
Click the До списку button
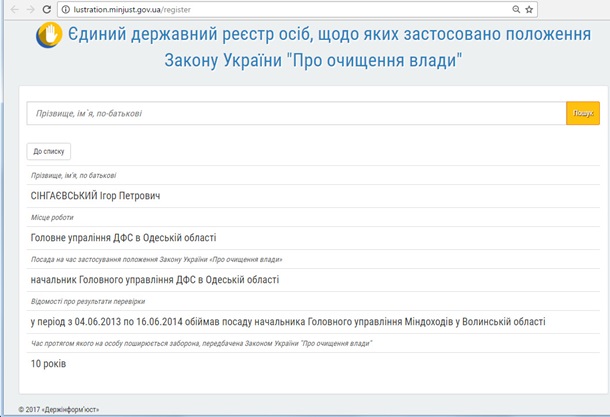click(x=49, y=152)
